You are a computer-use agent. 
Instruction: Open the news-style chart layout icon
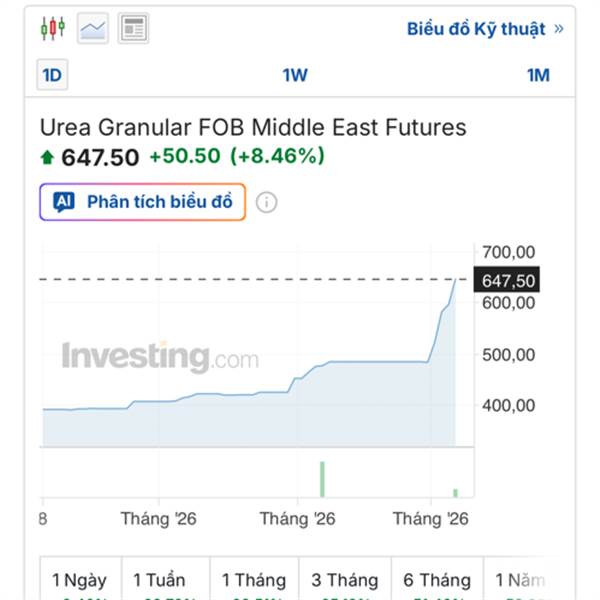pos(133,28)
